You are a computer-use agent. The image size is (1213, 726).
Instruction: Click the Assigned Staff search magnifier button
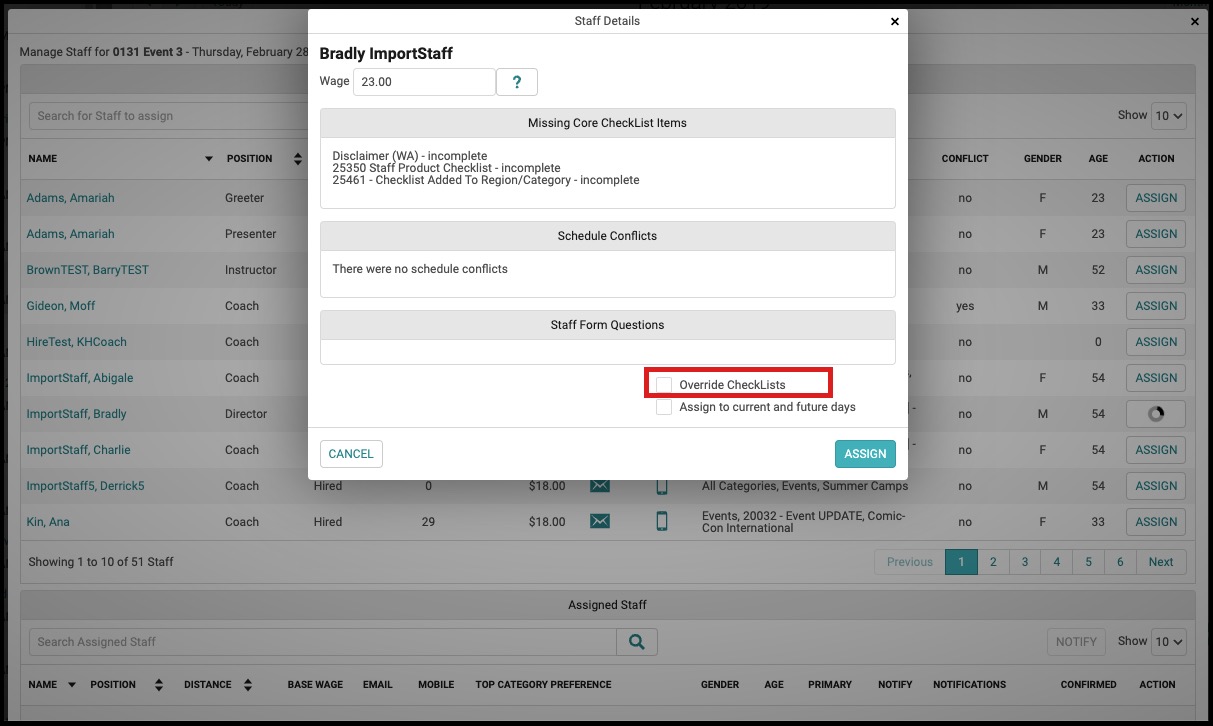[x=637, y=642]
